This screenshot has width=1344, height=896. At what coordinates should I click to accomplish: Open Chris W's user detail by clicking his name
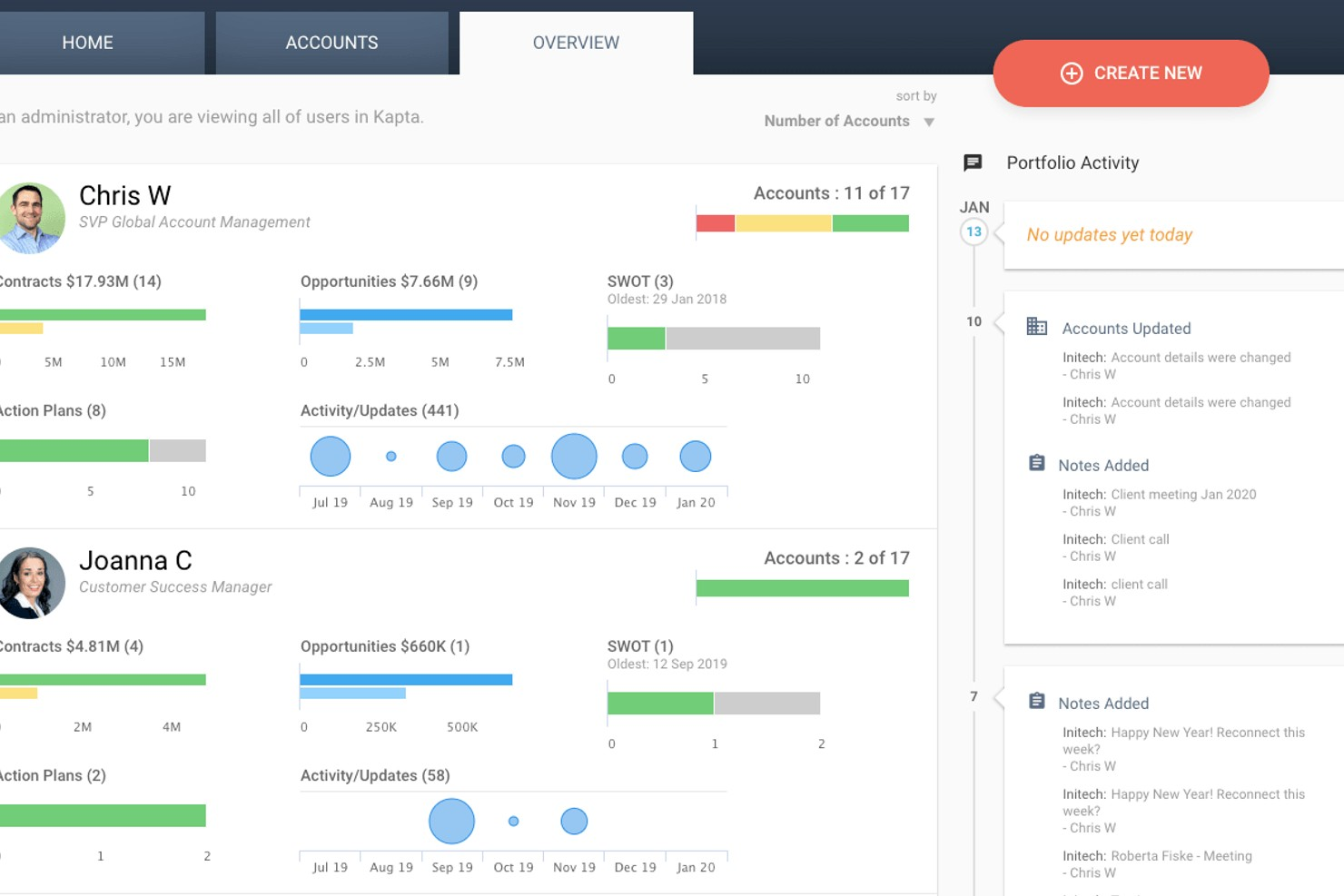tap(125, 195)
